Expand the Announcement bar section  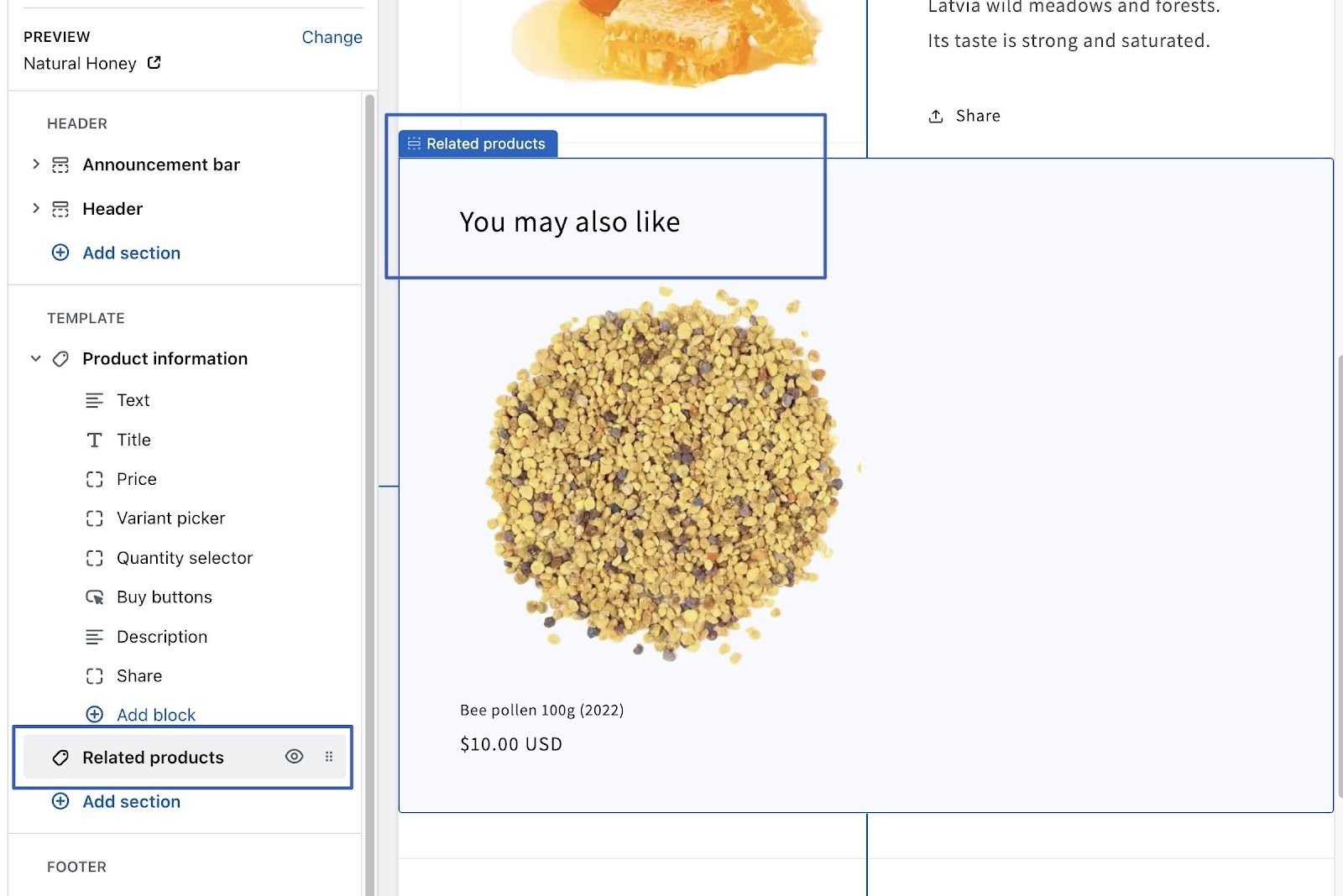35,164
